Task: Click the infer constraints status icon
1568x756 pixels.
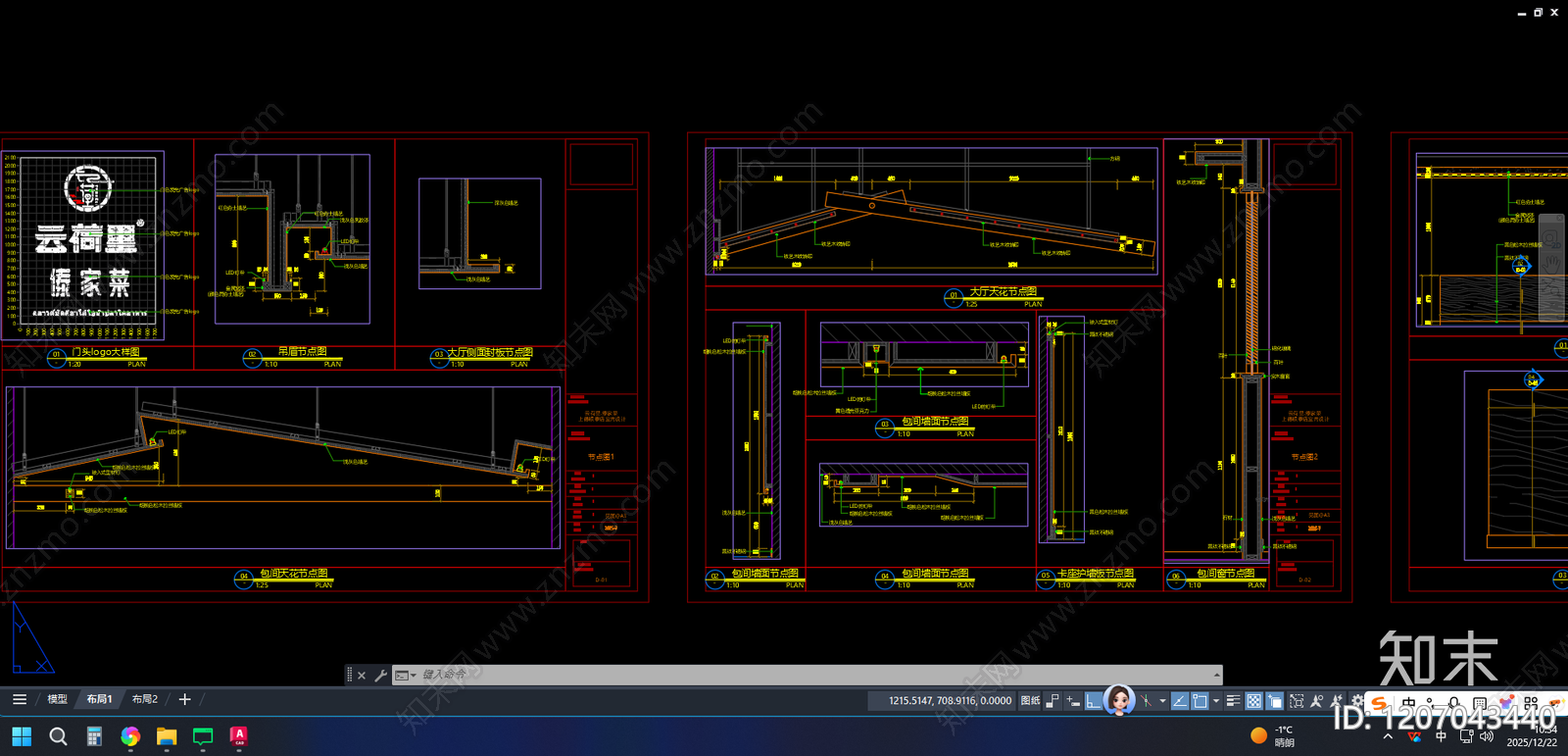Action: tap(1053, 700)
